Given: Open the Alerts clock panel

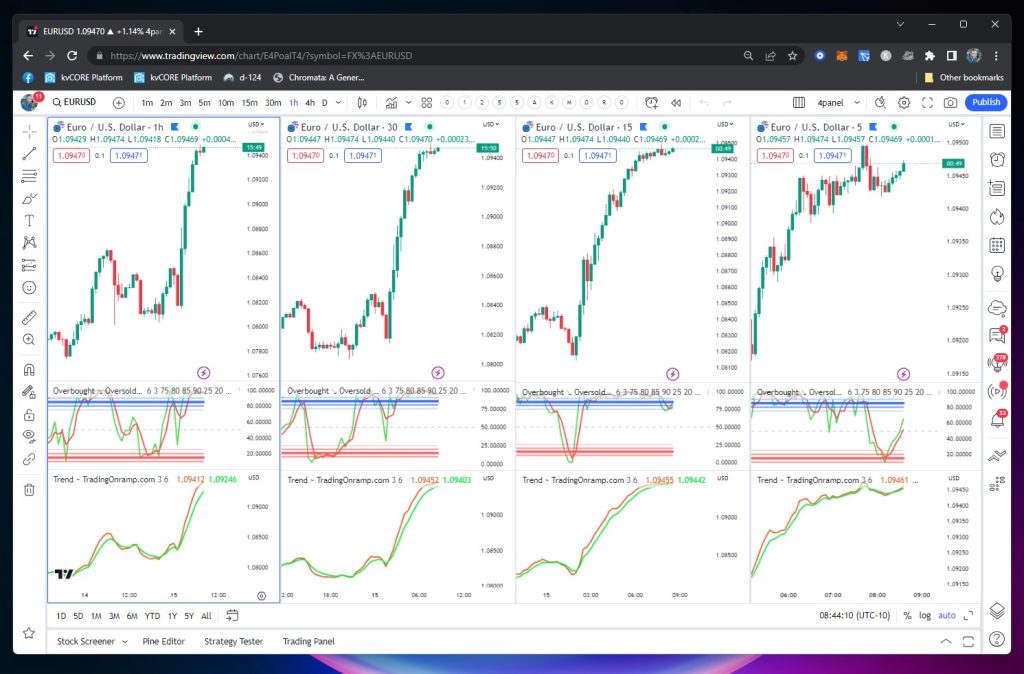Looking at the screenshot, I should (x=996, y=159).
